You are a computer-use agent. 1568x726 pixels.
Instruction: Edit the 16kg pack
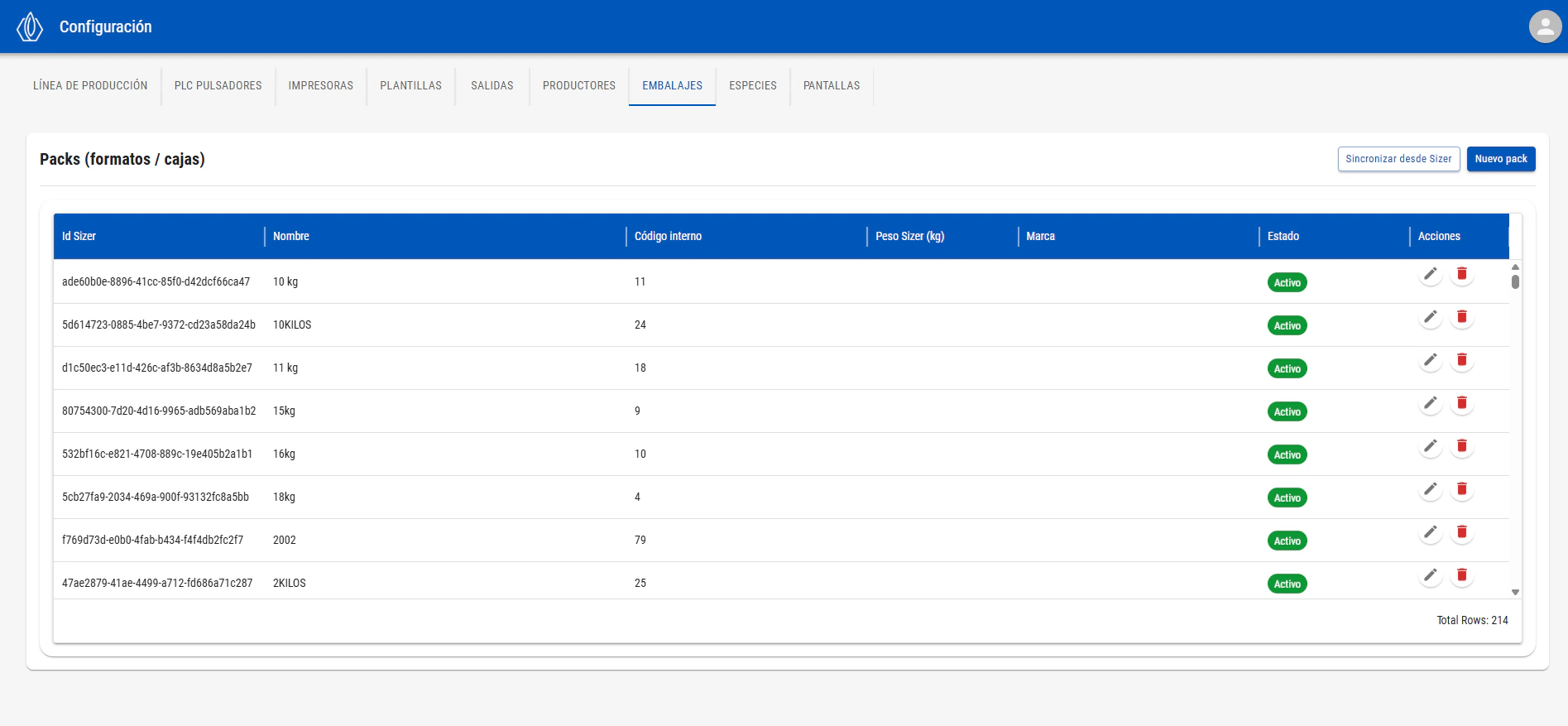pyautogui.click(x=1430, y=446)
